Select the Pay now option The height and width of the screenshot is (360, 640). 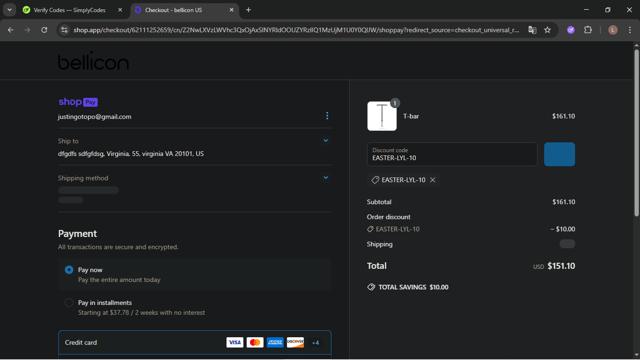pyautogui.click(x=69, y=270)
